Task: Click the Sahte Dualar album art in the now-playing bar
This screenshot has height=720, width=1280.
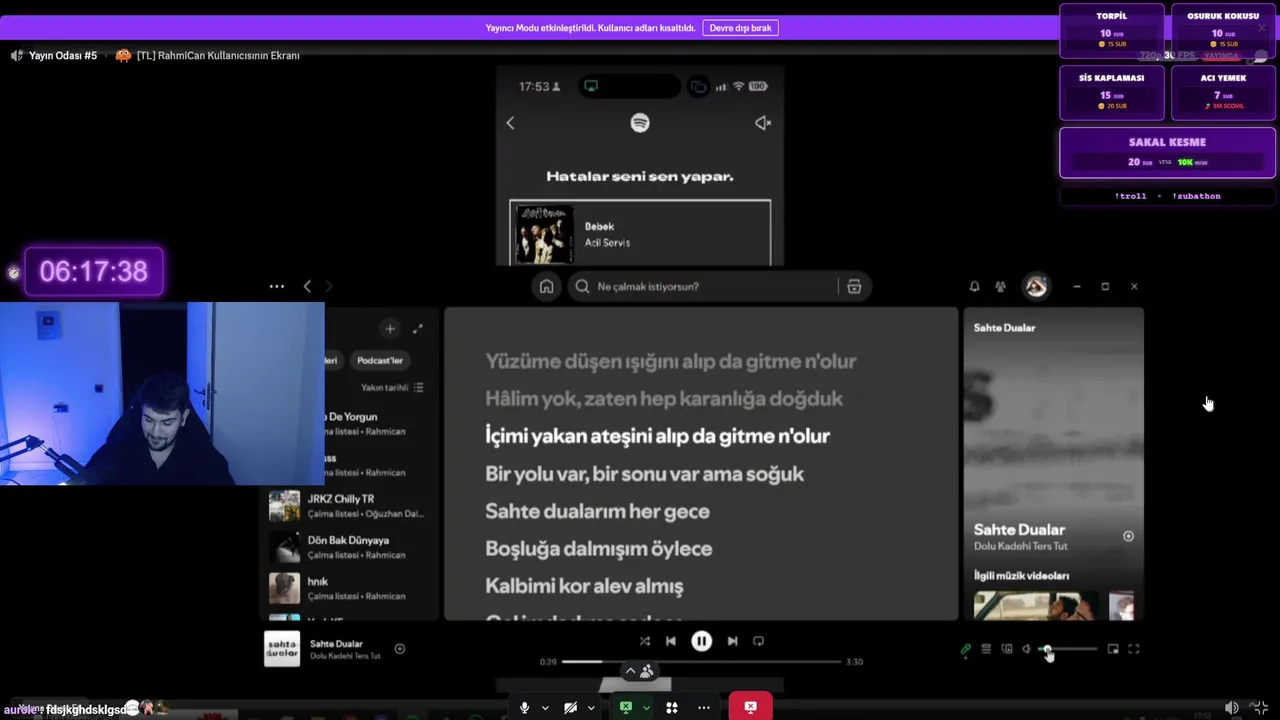Action: click(282, 649)
